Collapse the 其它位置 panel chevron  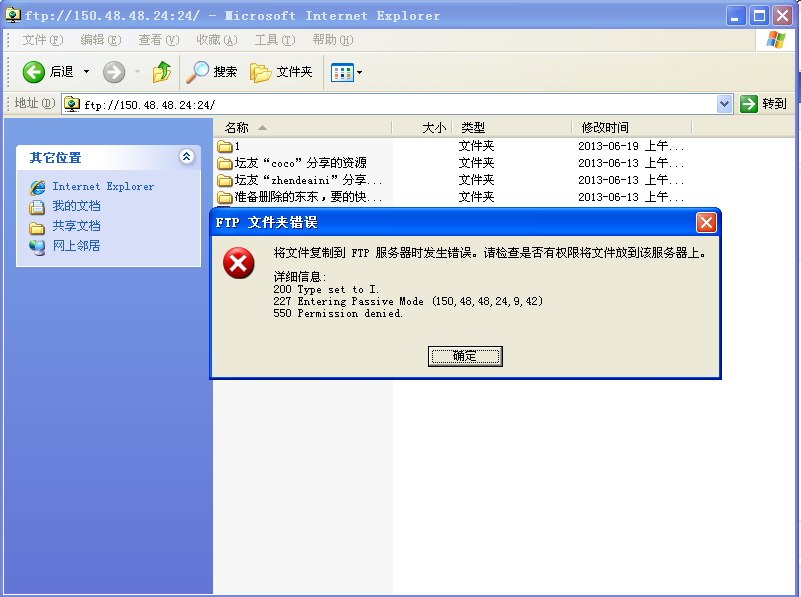186,157
